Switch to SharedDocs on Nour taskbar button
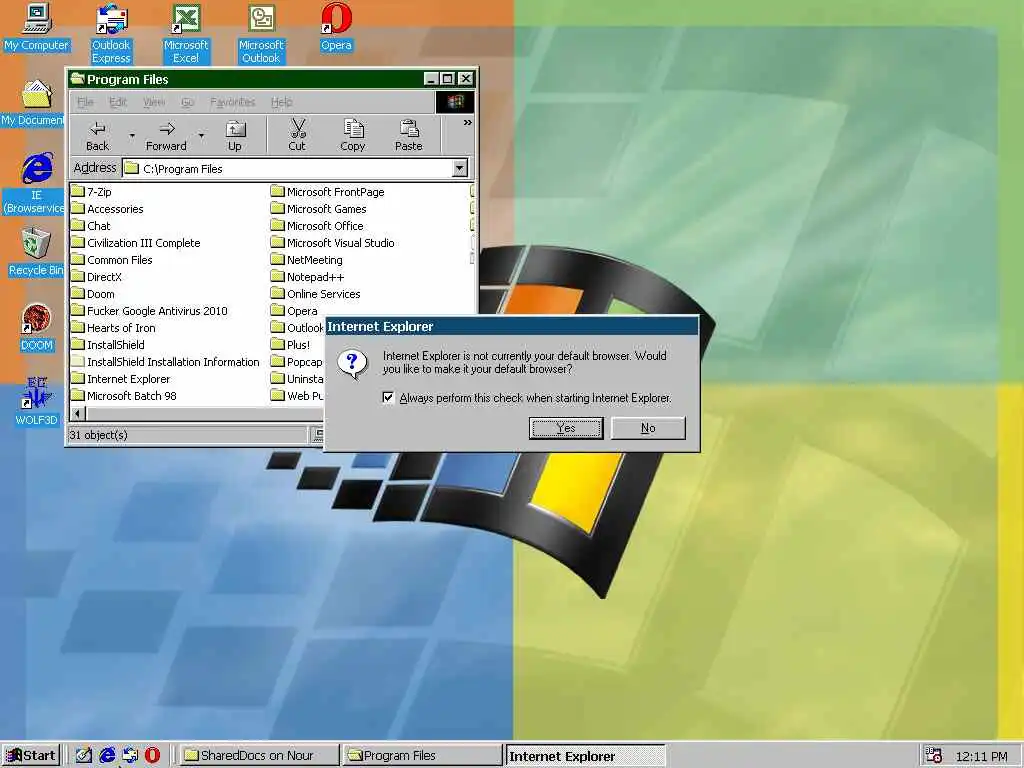This screenshot has height=768, width=1024. pyautogui.click(x=259, y=756)
